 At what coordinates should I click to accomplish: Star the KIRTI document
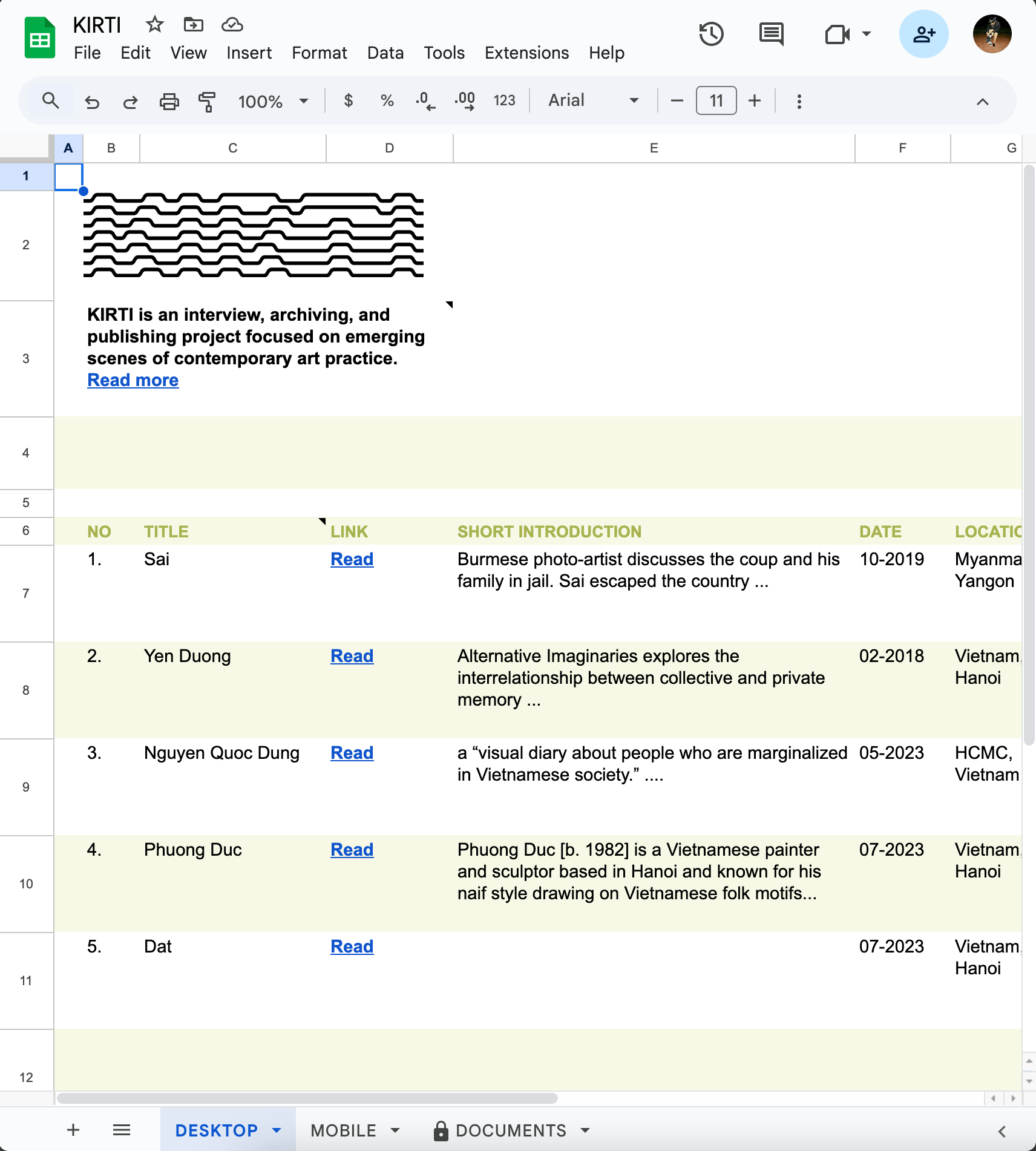[x=155, y=25]
